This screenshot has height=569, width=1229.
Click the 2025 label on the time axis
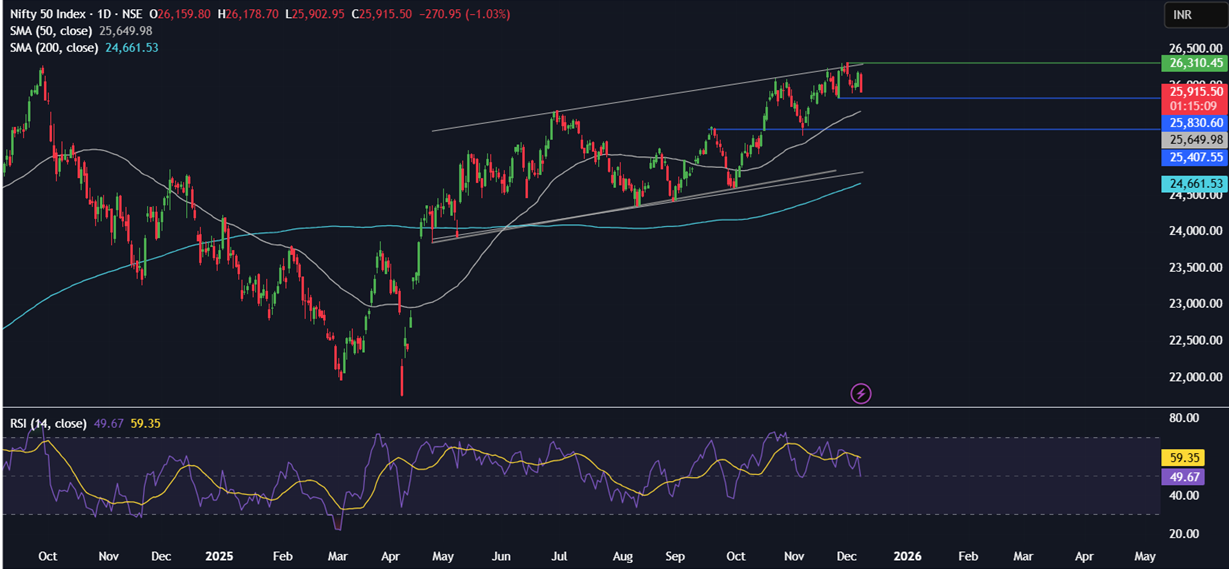point(218,554)
